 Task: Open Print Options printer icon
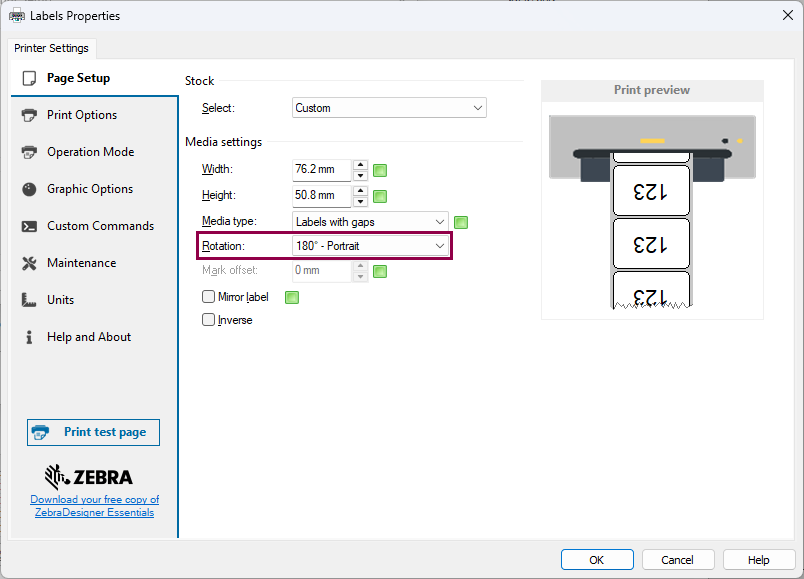tap(29, 115)
